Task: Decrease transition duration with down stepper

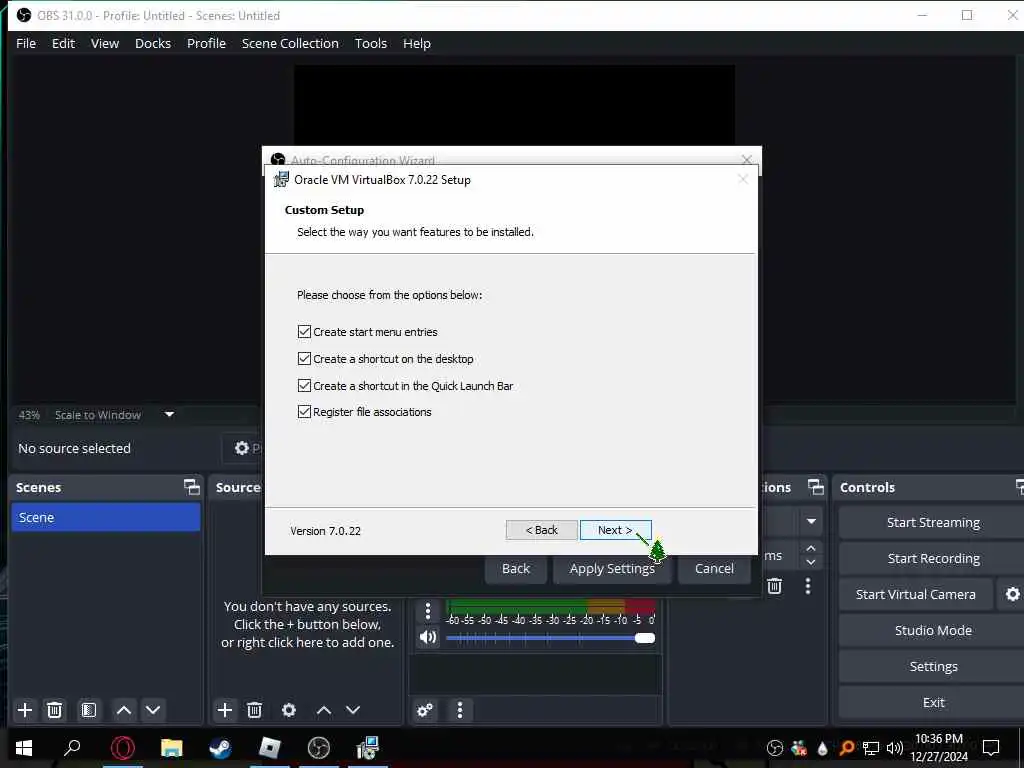Action: (811, 562)
